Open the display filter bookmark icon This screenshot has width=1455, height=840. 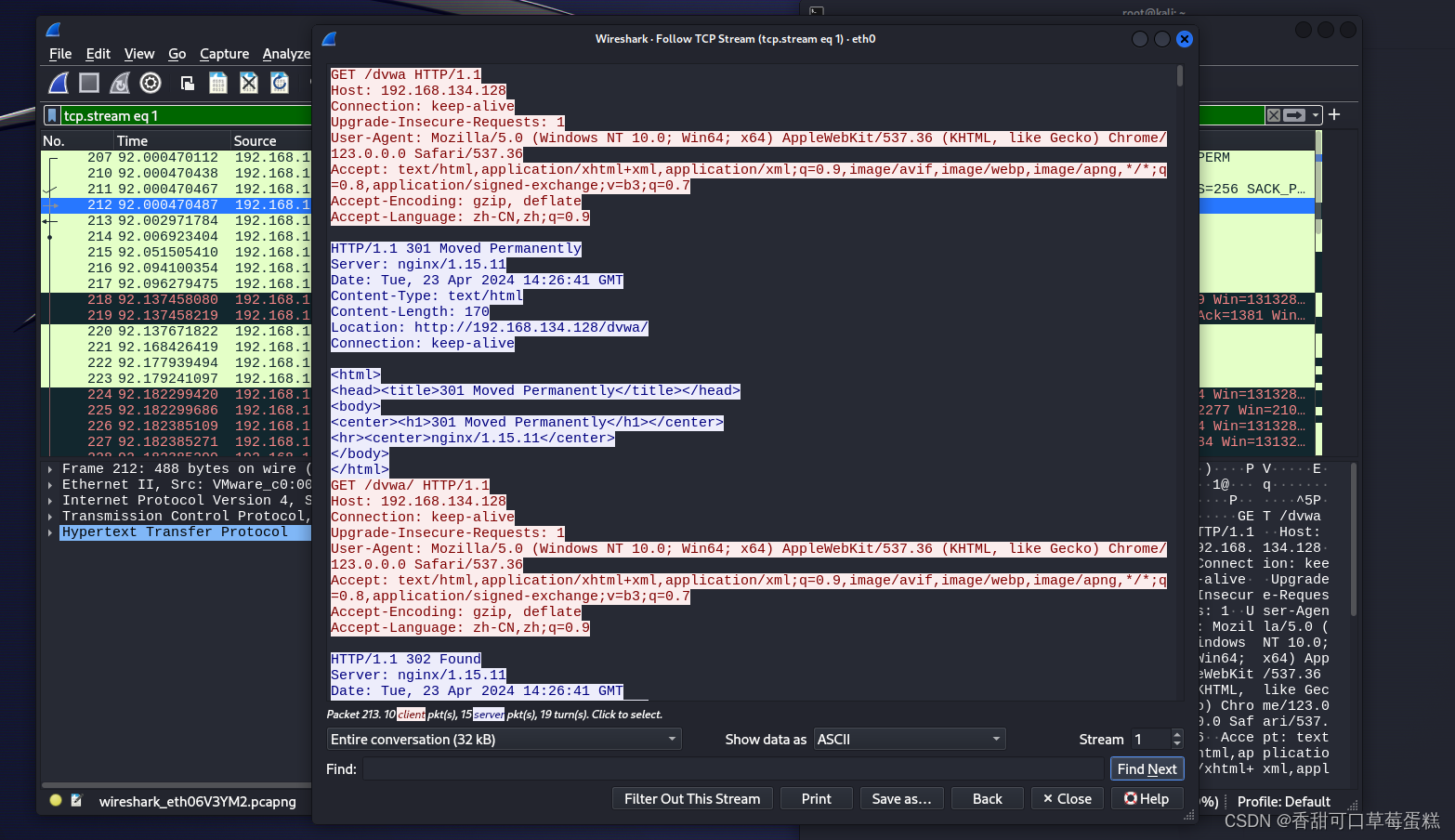(x=52, y=115)
